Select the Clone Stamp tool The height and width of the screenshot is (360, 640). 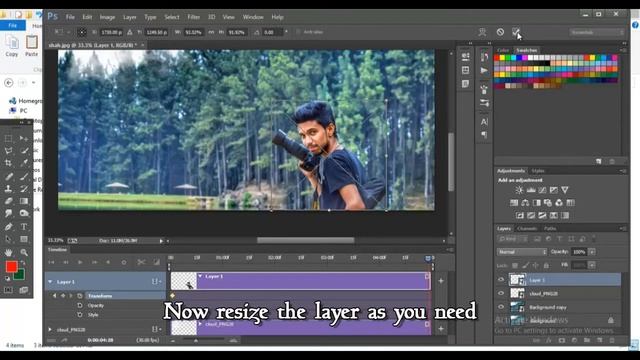point(8,189)
